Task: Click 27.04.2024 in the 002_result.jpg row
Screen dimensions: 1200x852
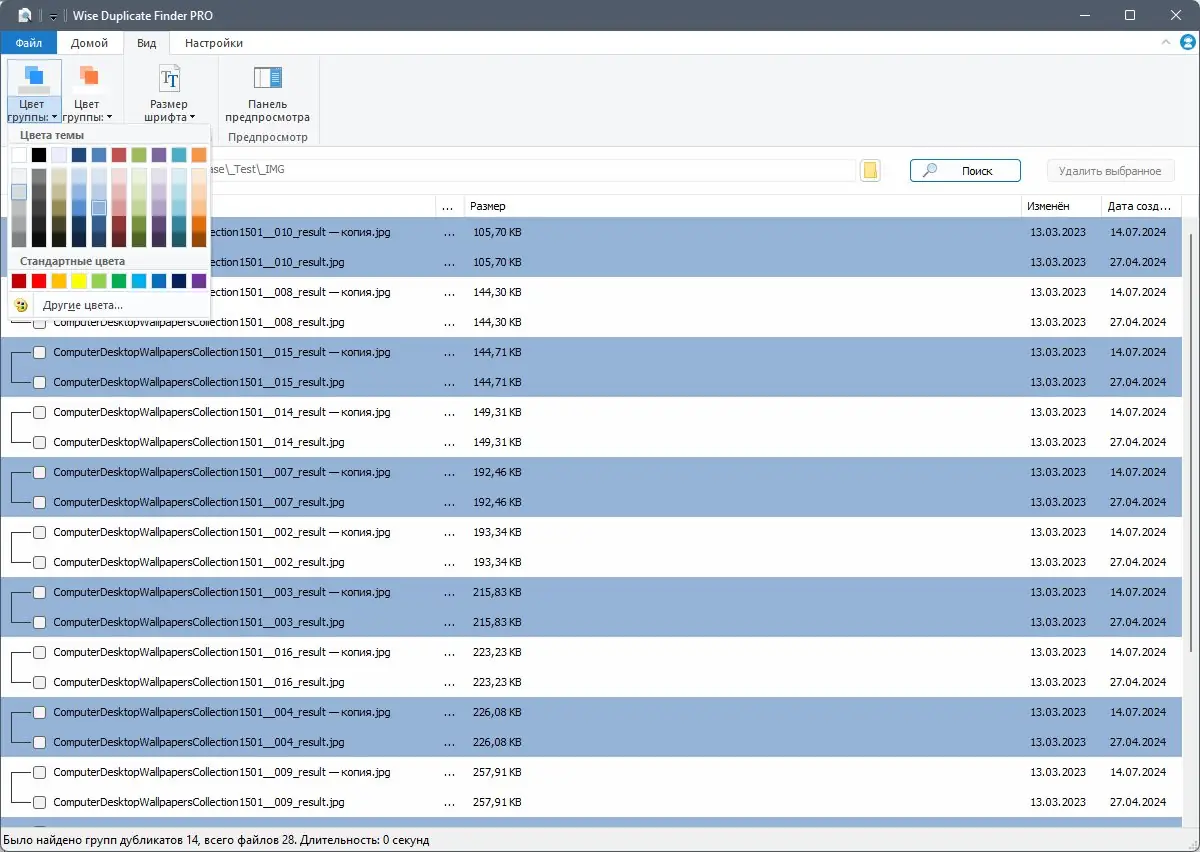Action: pos(1138,562)
